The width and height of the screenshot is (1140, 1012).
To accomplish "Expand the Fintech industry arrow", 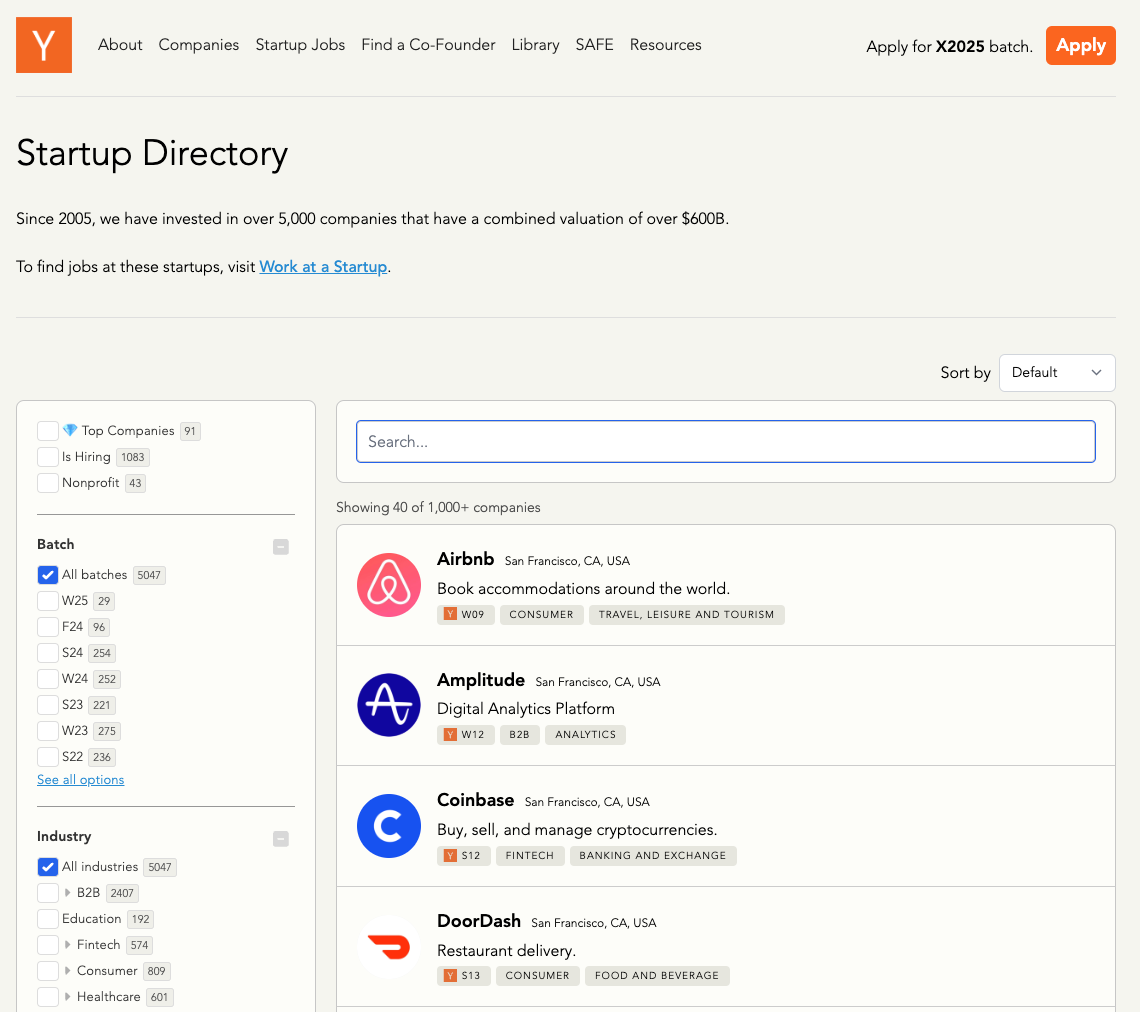I will [68, 945].
